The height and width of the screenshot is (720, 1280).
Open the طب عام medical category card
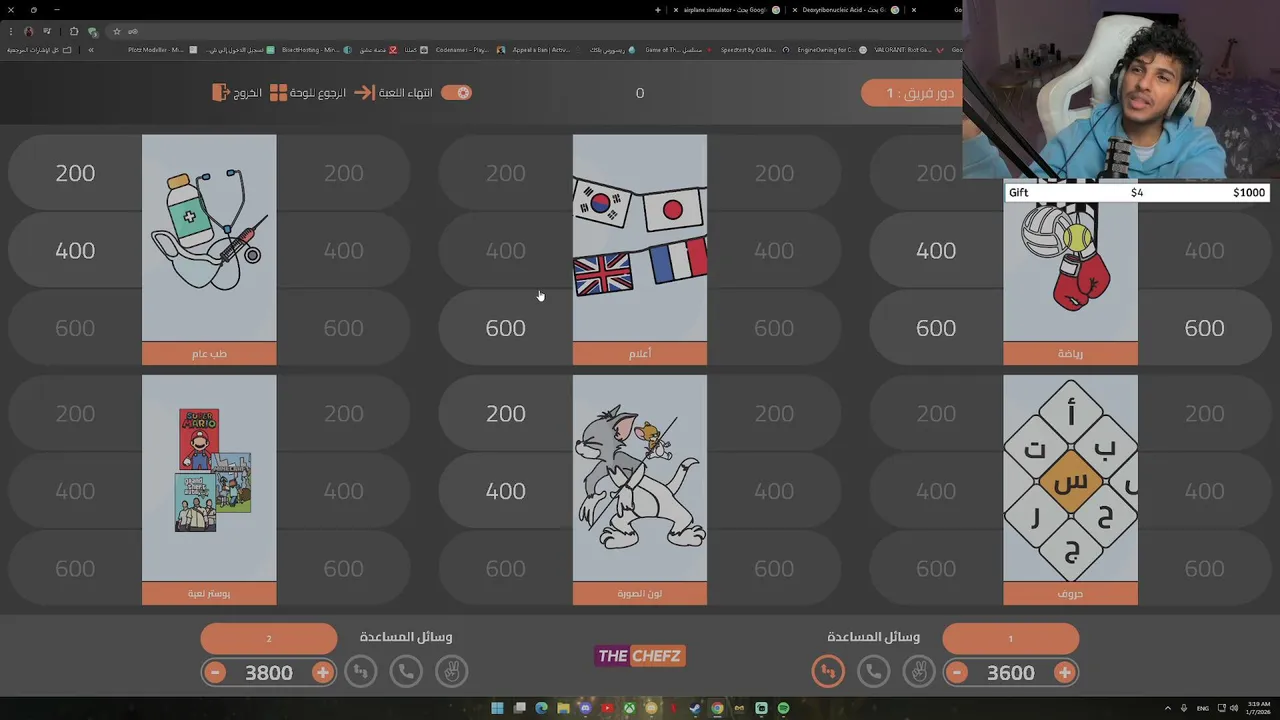coord(209,250)
